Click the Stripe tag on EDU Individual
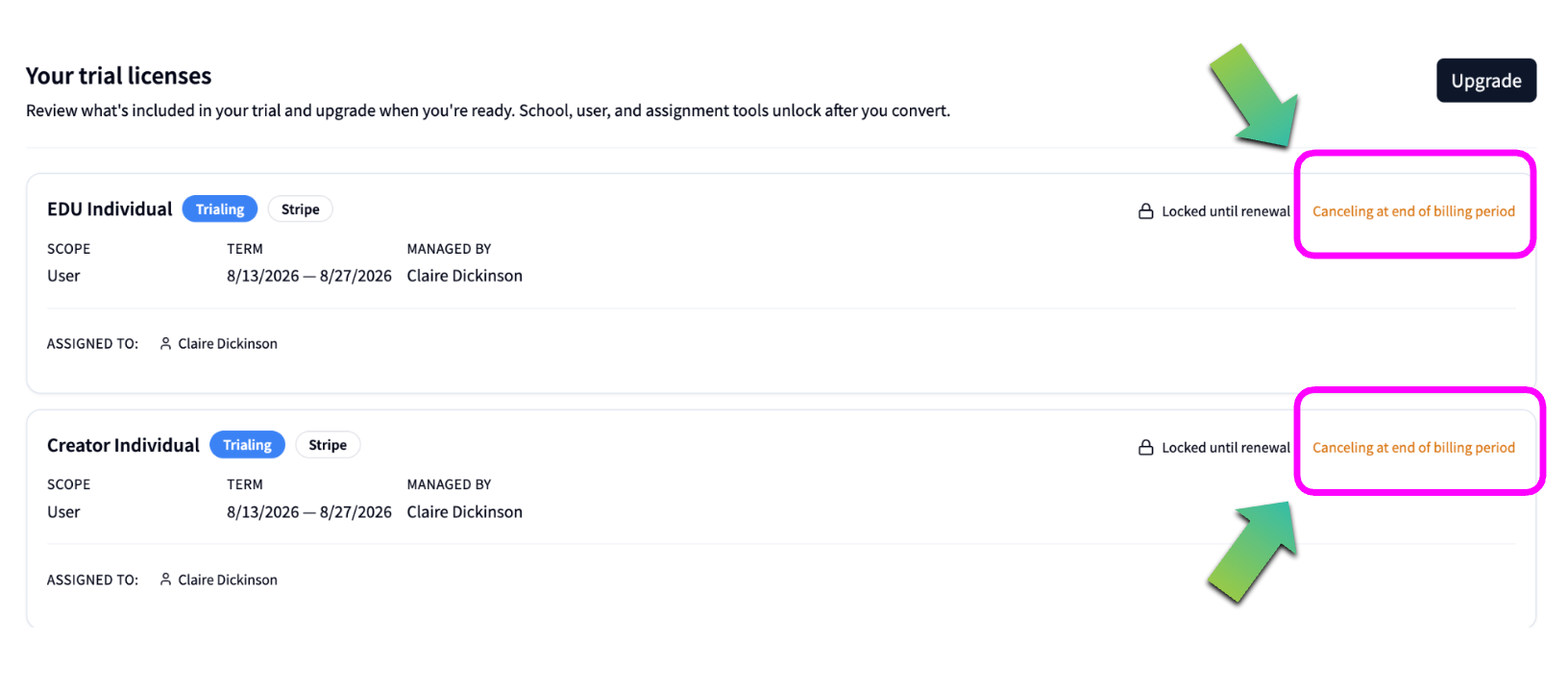This screenshot has width=1568, height=690. [300, 209]
